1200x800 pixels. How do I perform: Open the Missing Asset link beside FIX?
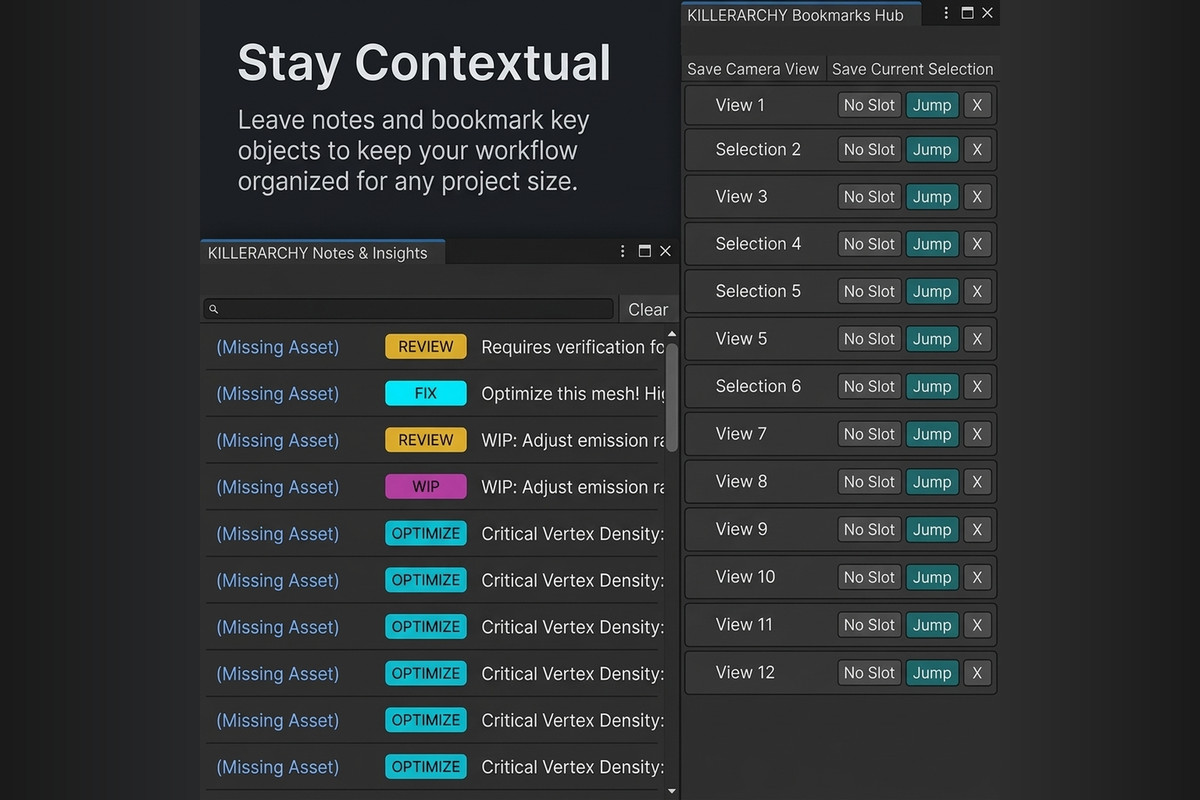[x=278, y=393]
